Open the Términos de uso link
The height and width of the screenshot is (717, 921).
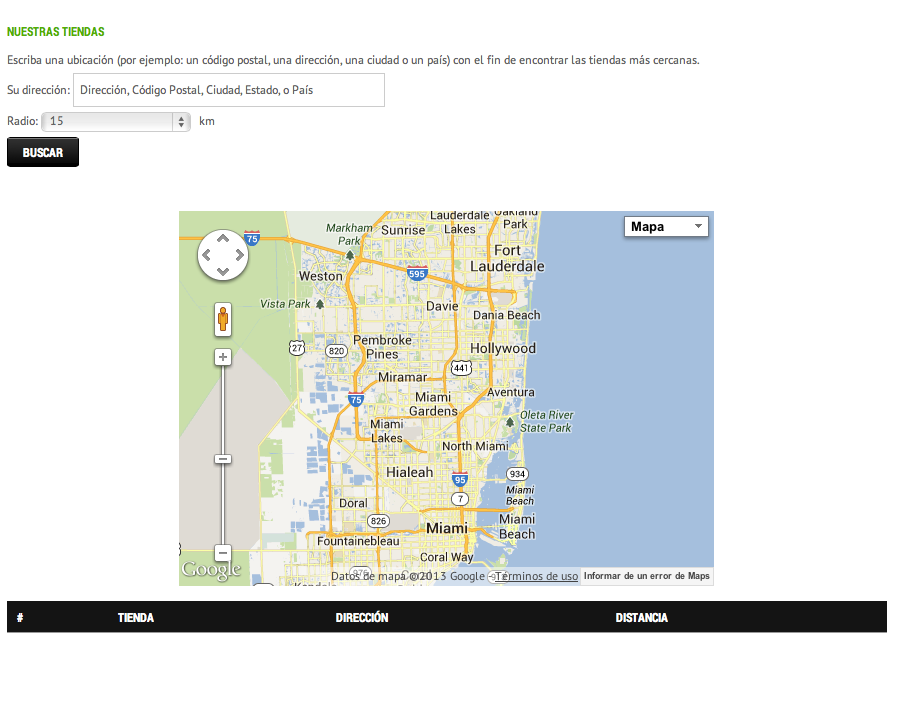[536, 576]
